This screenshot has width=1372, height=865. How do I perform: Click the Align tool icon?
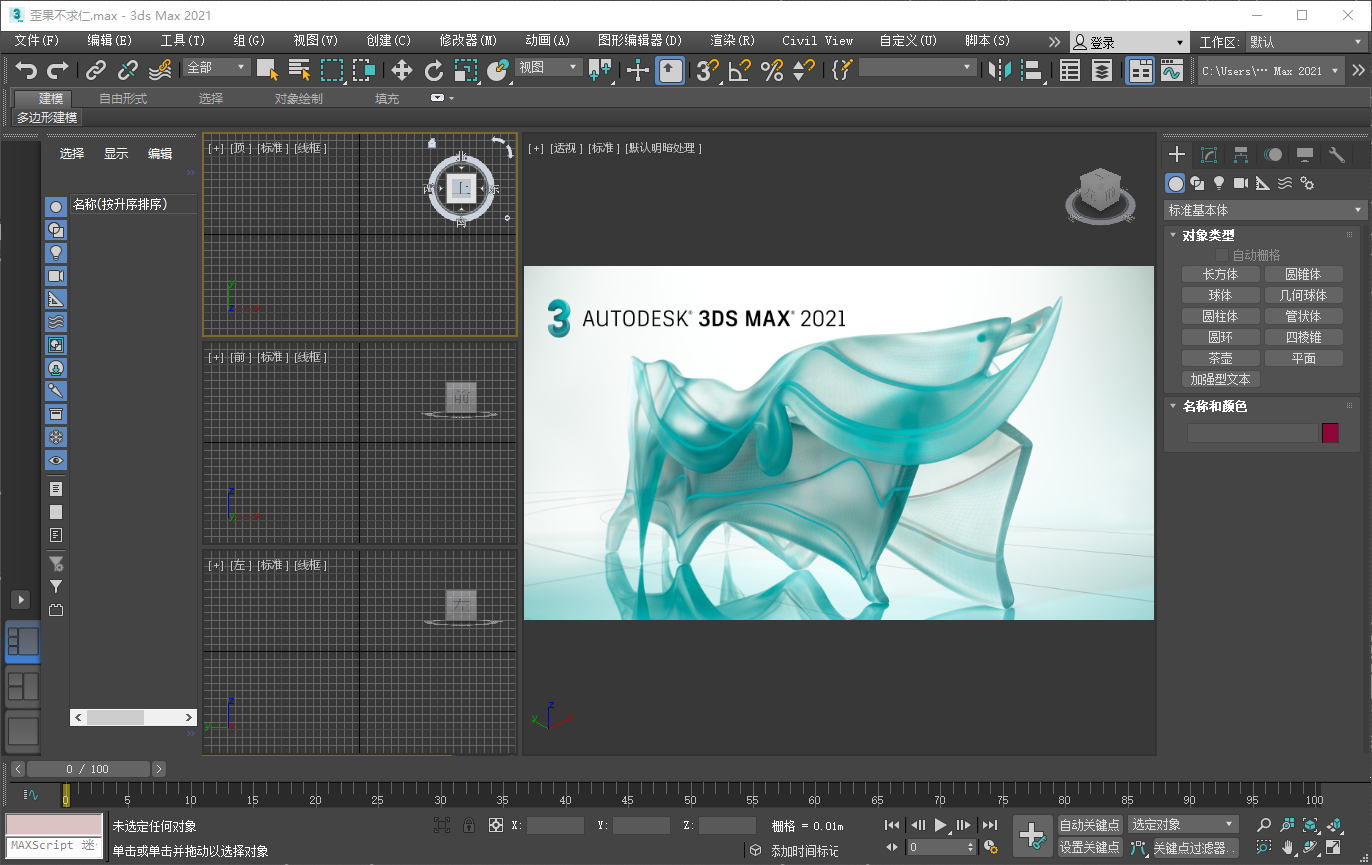pyautogui.click(x=1031, y=69)
